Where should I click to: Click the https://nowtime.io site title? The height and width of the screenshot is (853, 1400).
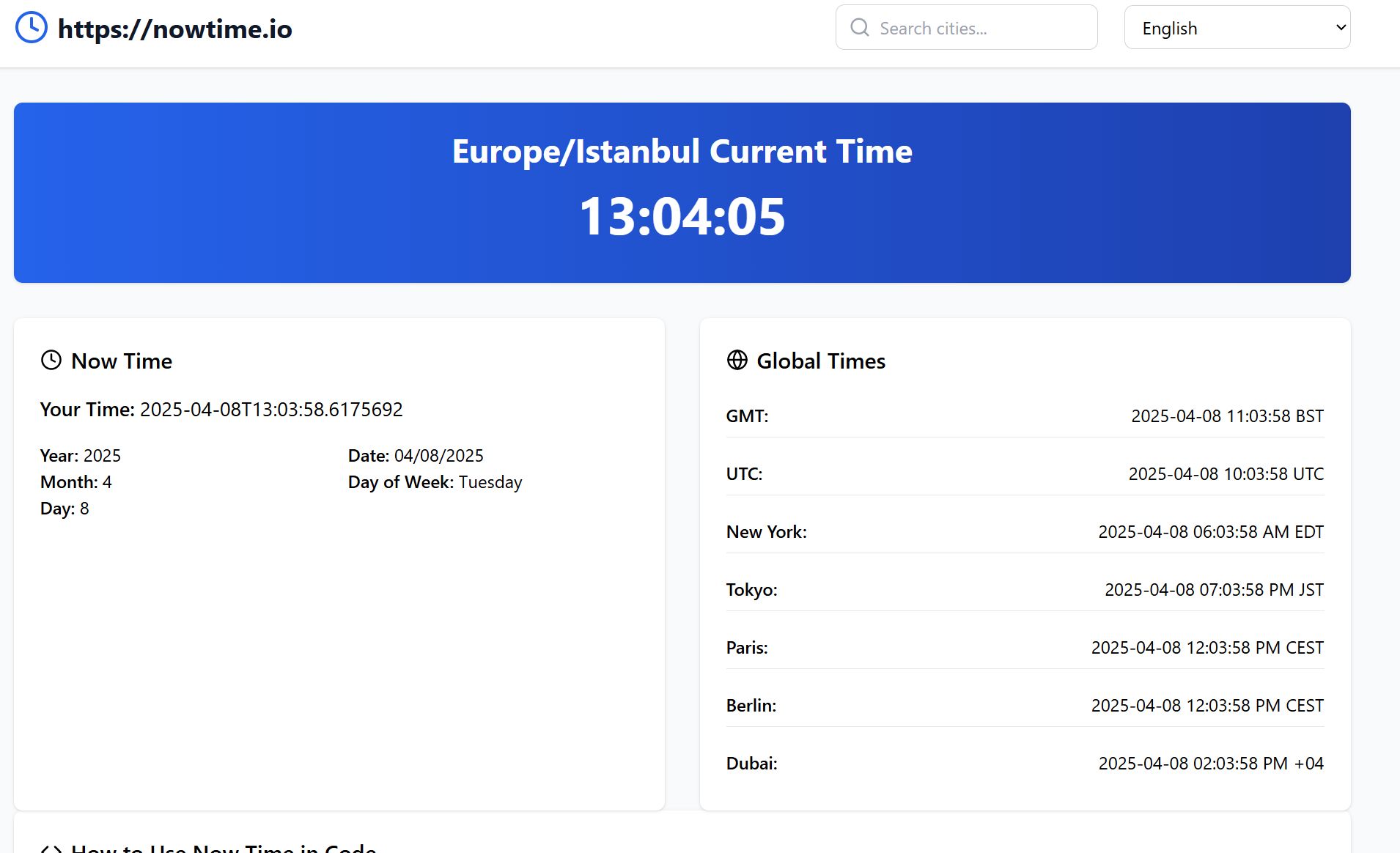[175, 28]
